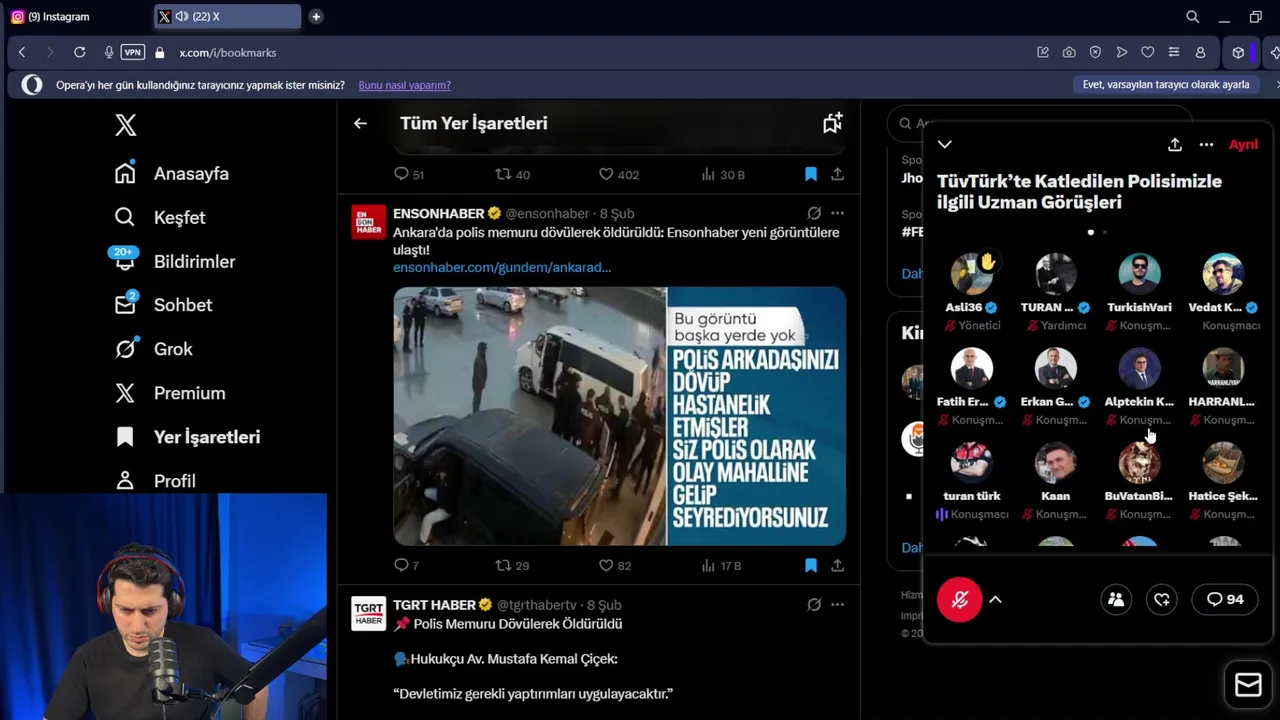Screen dimensions: 1280x720
Task: Send a reaction heart in Space
Action: (1162, 599)
